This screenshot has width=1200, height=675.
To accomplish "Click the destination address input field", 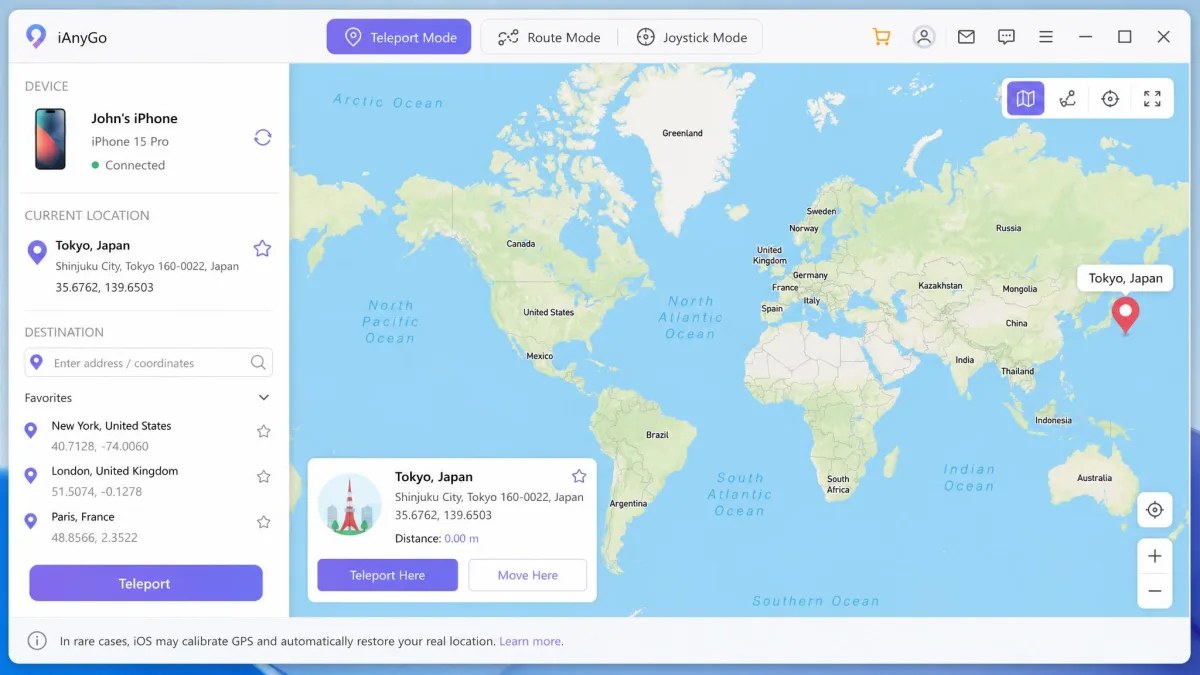I will coord(148,363).
